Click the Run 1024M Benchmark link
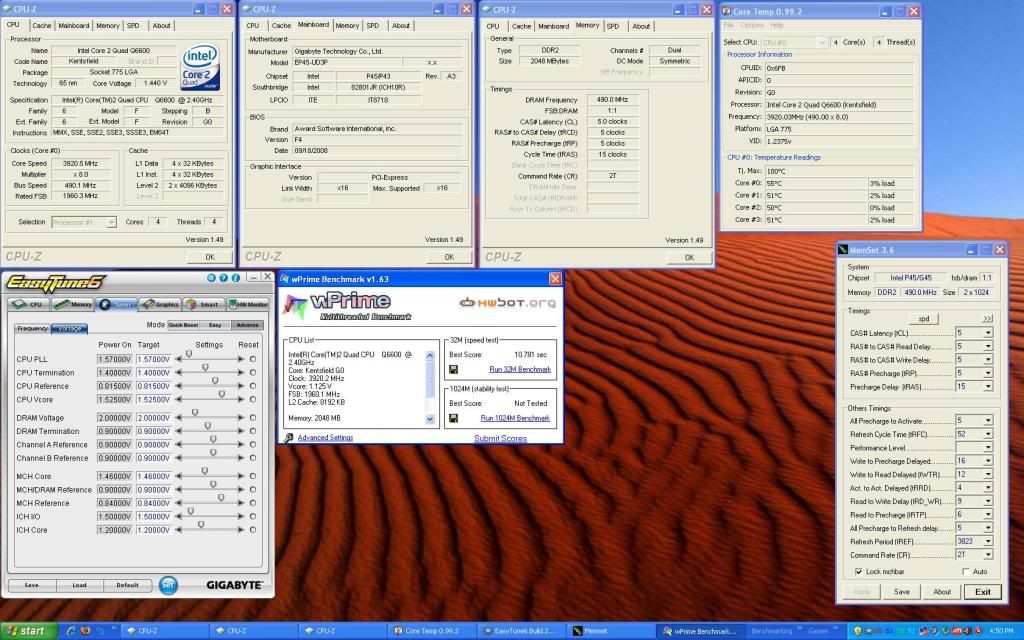The height and width of the screenshot is (640, 1024). tap(515, 419)
